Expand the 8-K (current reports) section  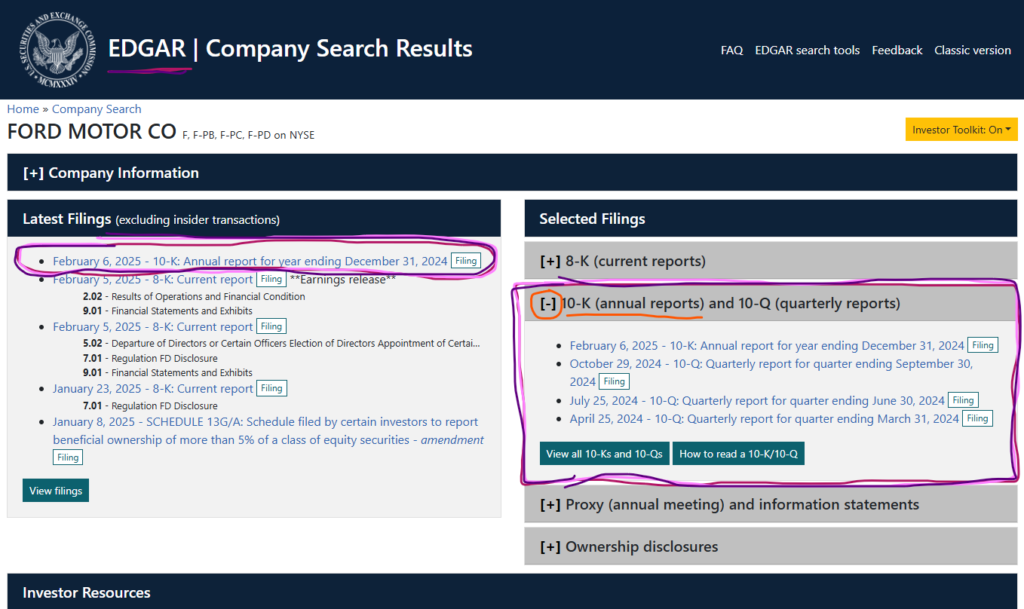pos(771,261)
